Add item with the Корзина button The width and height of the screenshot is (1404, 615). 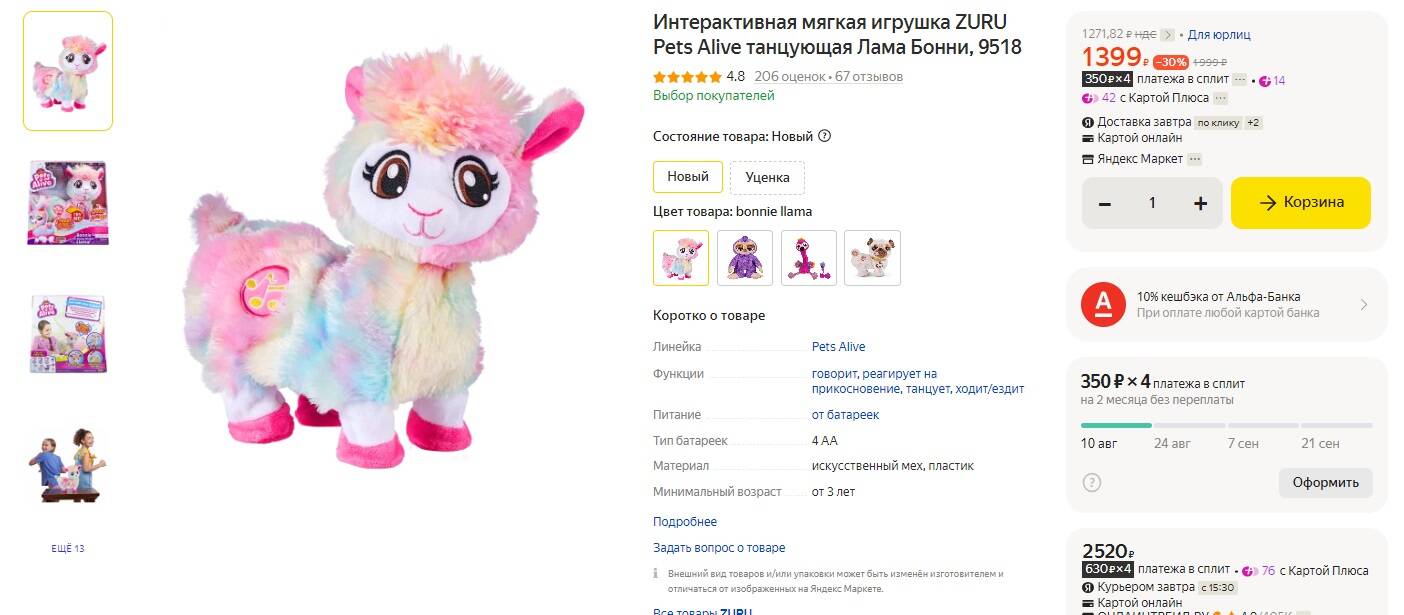[1300, 203]
